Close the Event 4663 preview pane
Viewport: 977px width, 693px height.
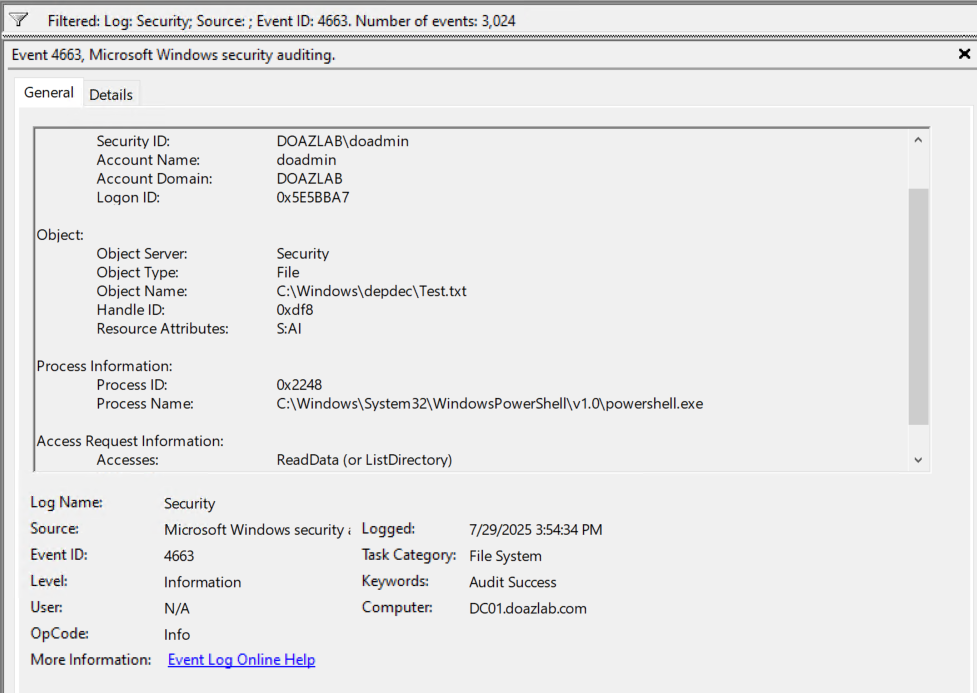point(963,55)
